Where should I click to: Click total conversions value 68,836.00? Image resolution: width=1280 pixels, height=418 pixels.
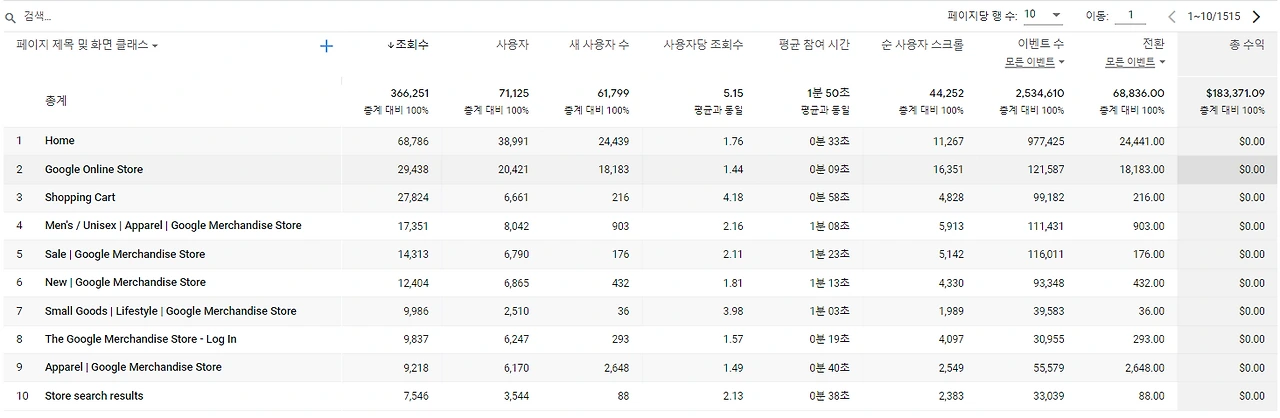pyautogui.click(x=1139, y=93)
